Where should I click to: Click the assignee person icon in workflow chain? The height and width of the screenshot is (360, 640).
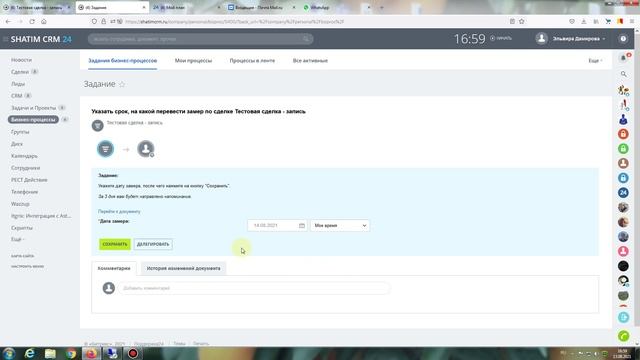click(x=146, y=149)
